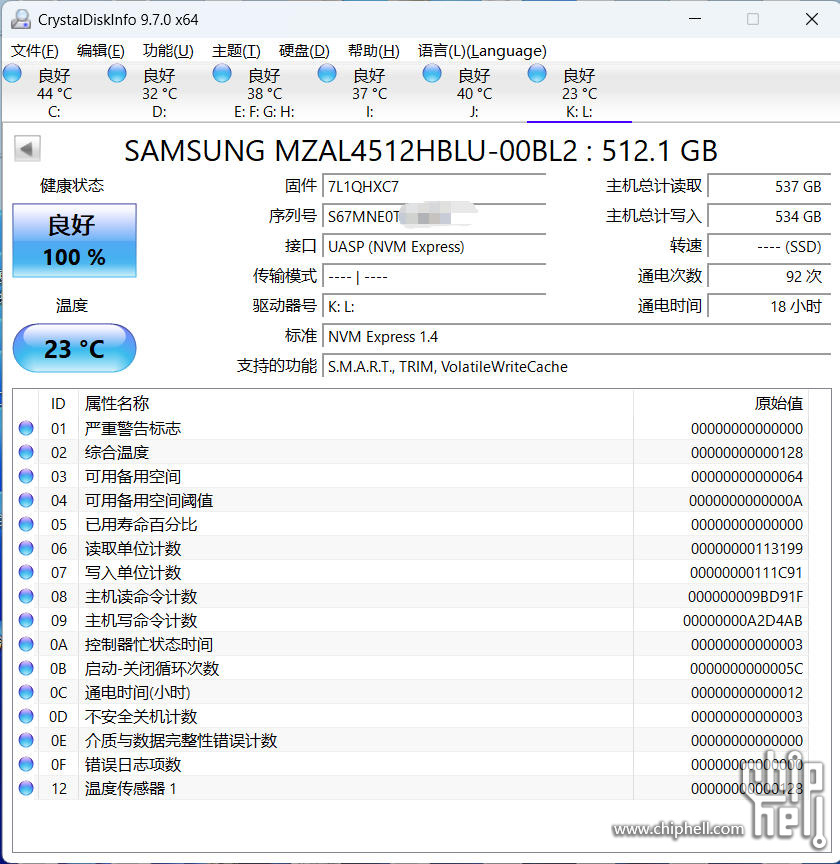
Task: Select the I: drive status orb
Action: click(x=327, y=73)
